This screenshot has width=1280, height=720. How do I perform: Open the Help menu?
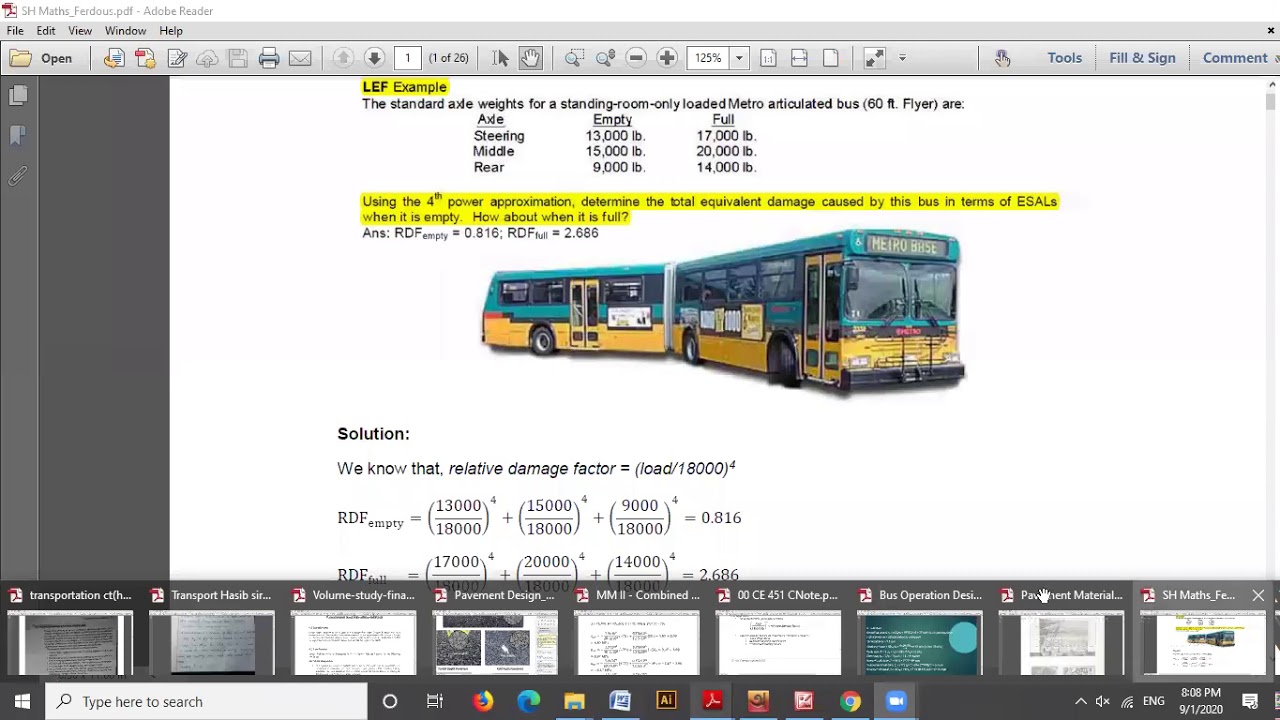171,31
